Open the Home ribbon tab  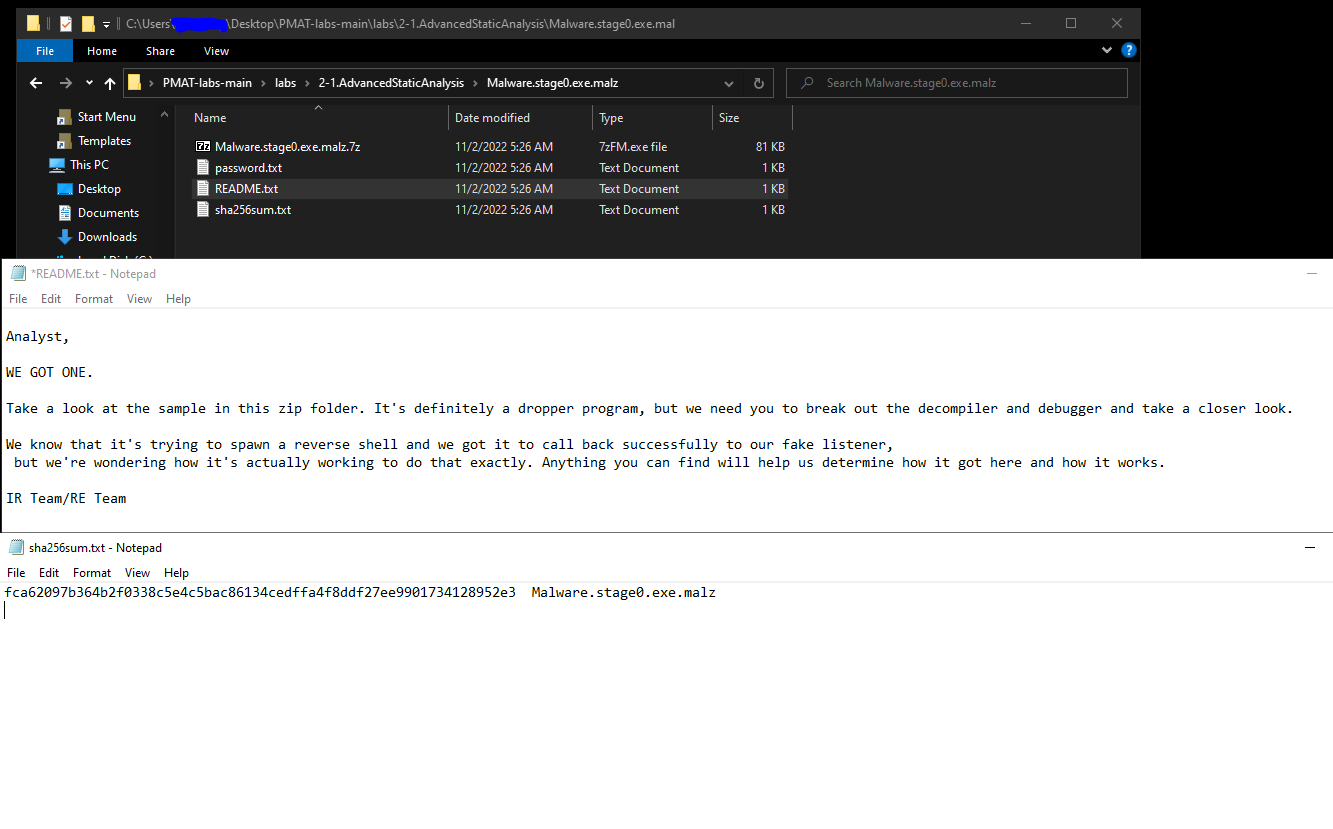102,51
